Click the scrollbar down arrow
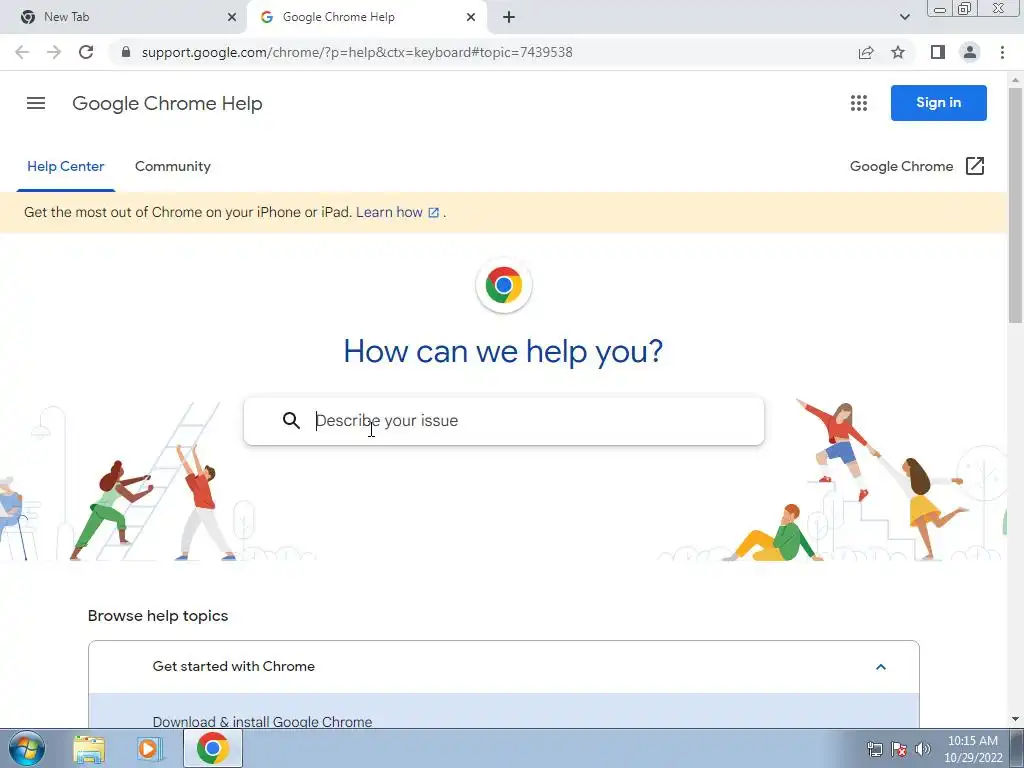The height and width of the screenshot is (768, 1024). 1015,719
